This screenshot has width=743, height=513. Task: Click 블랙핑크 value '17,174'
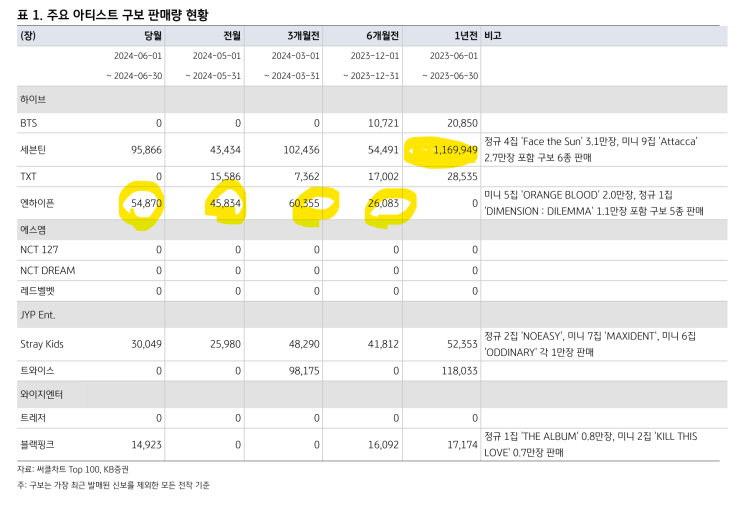pos(462,445)
